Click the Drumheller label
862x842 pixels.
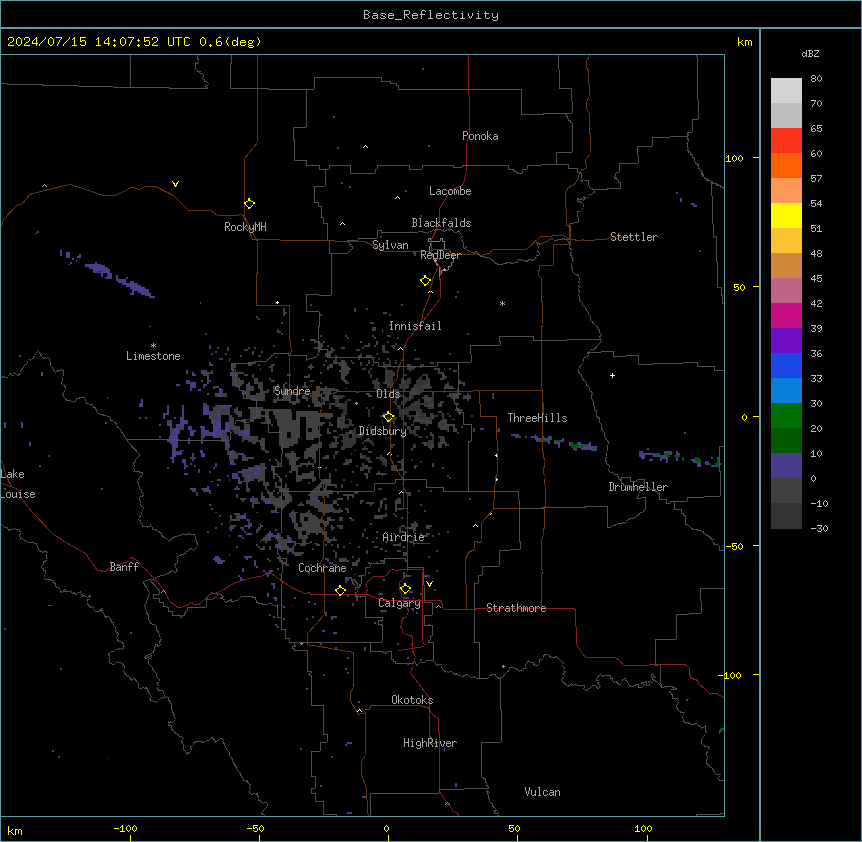click(638, 487)
